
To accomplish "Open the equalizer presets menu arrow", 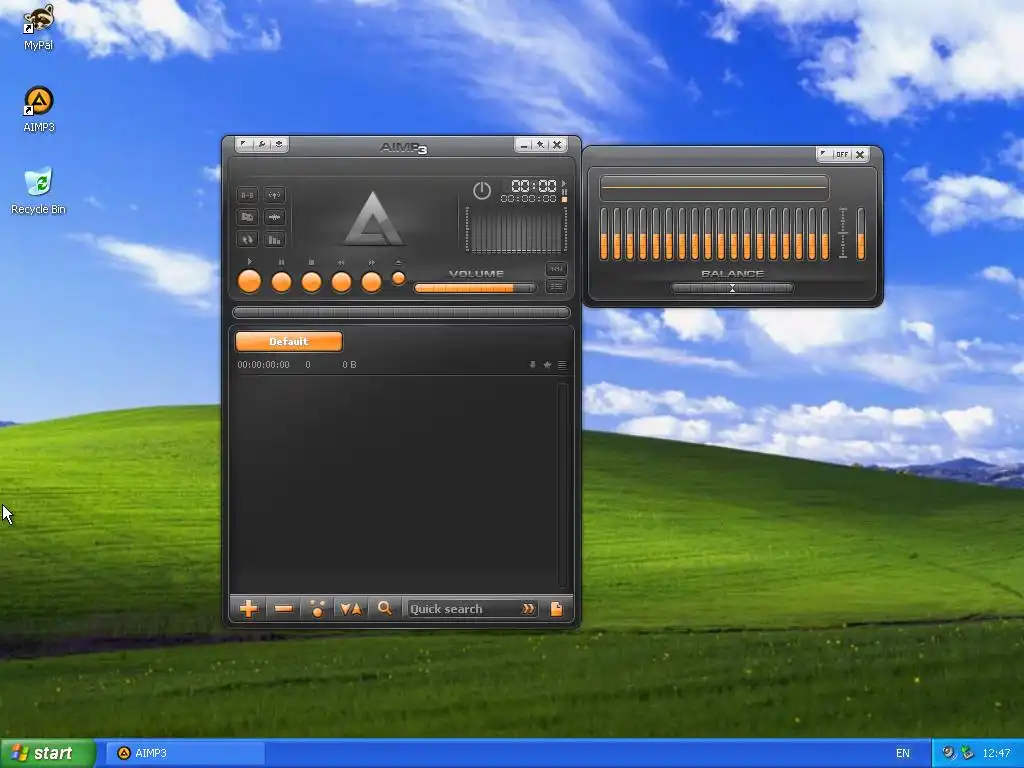I will (x=824, y=155).
